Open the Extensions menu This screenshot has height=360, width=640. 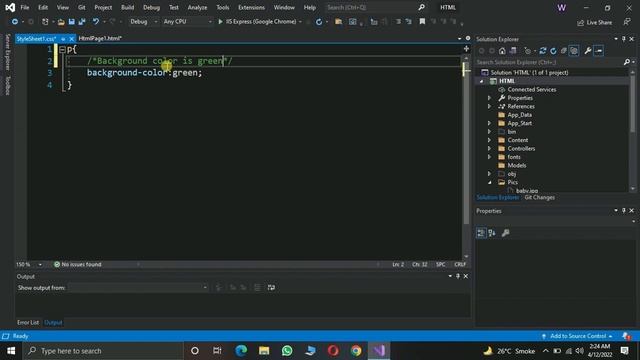(x=251, y=7)
